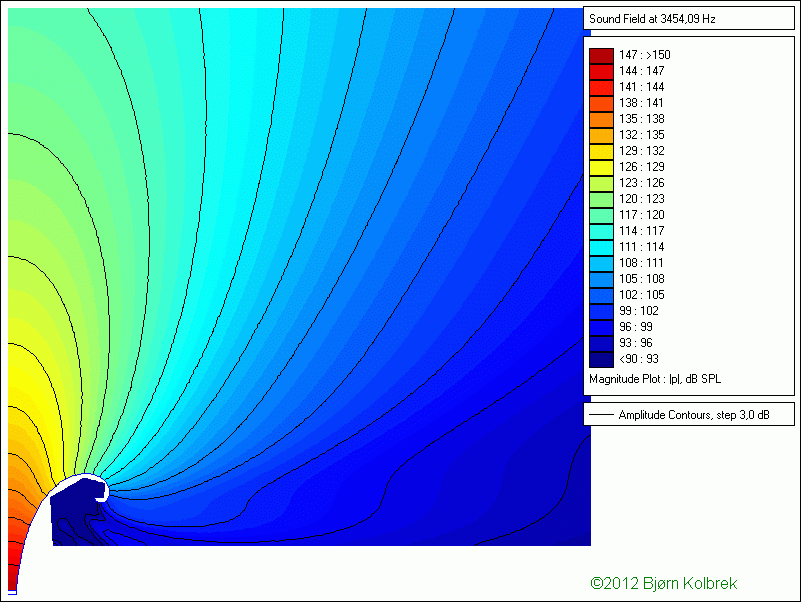The width and height of the screenshot is (801, 602).
Task: Select the 111 : 114 cyan swatch
Action: point(601,247)
